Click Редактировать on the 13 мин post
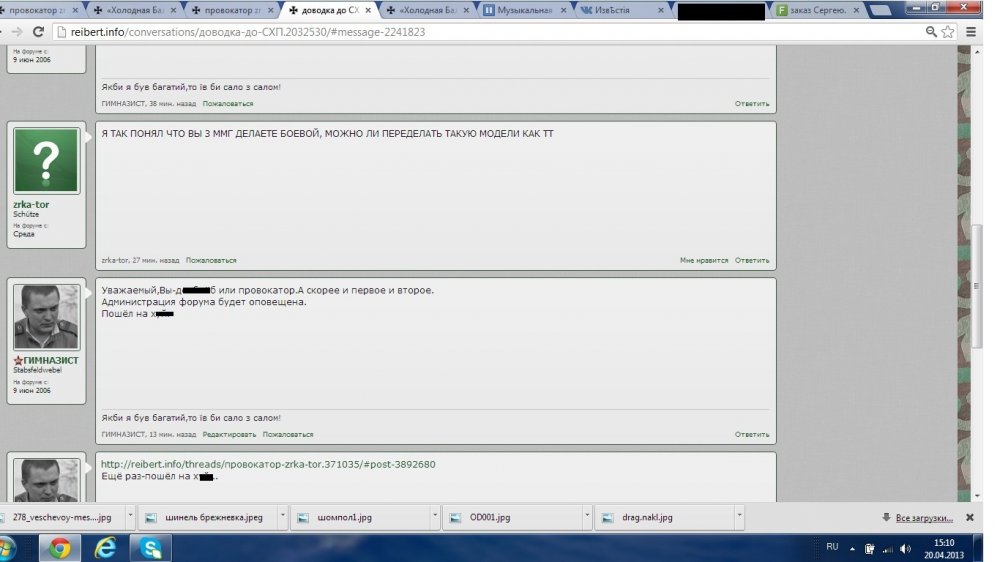 229,434
